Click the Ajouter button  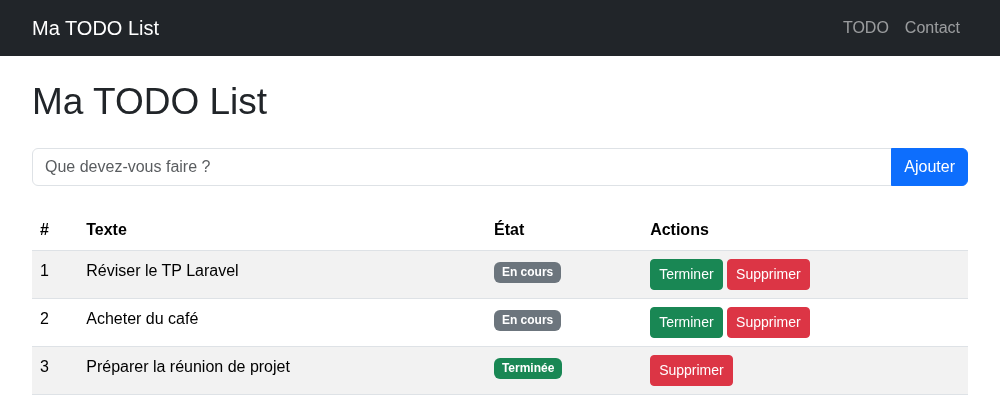[929, 167]
